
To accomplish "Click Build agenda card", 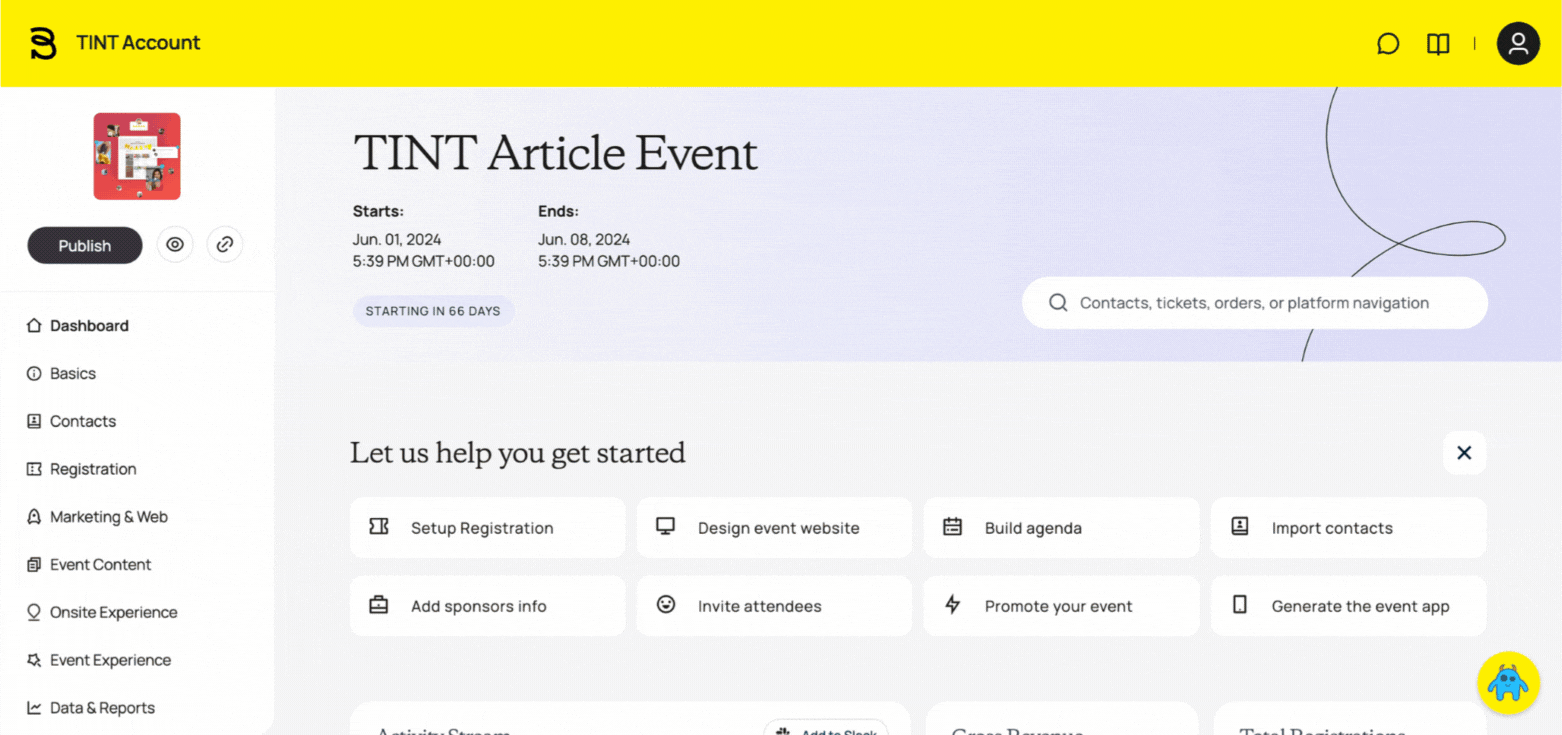I will pyautogui.click(x=1061, y=528).
